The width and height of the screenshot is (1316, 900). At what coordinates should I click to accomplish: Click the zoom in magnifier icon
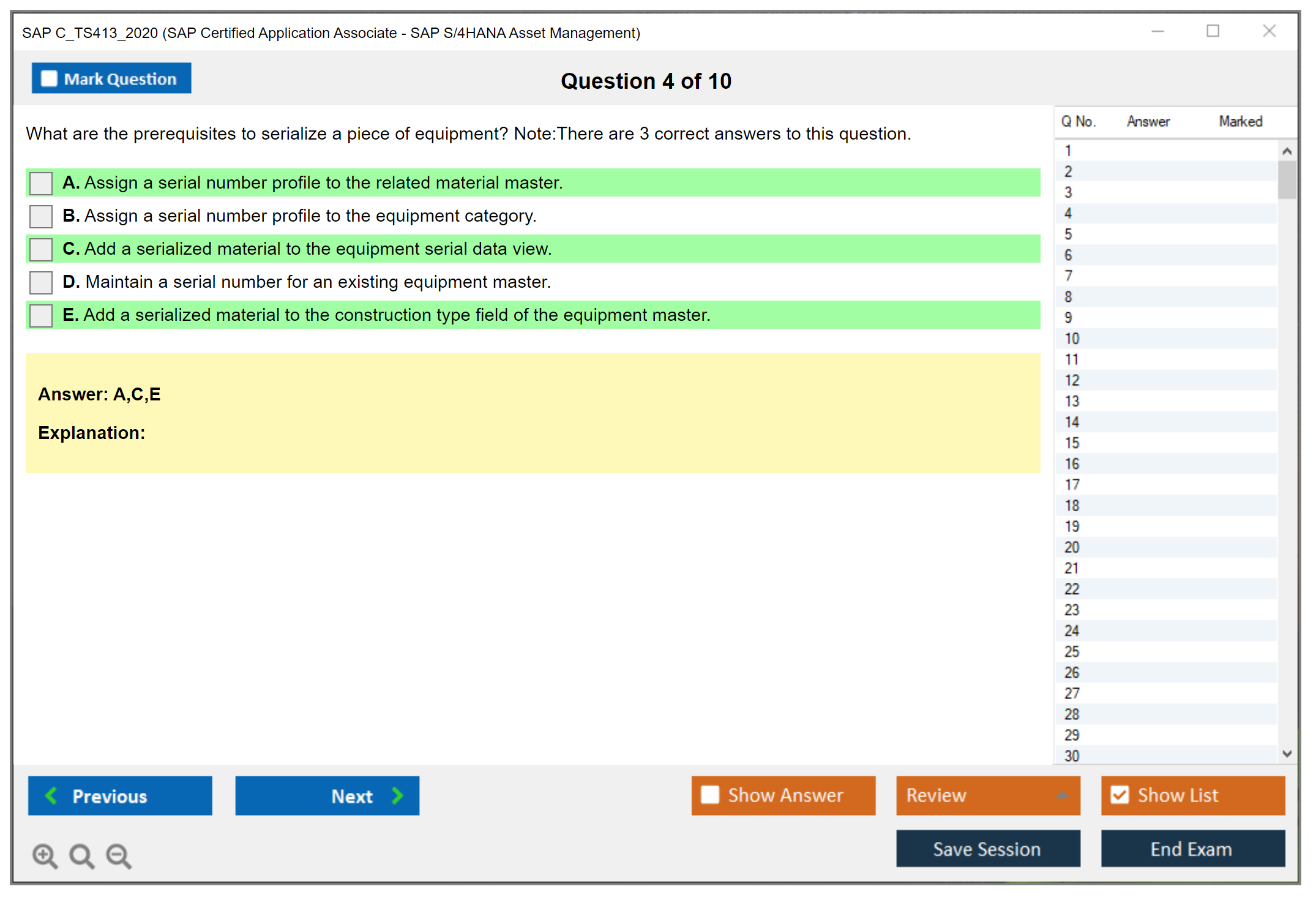pyautogui.click(x=45, y=855)
